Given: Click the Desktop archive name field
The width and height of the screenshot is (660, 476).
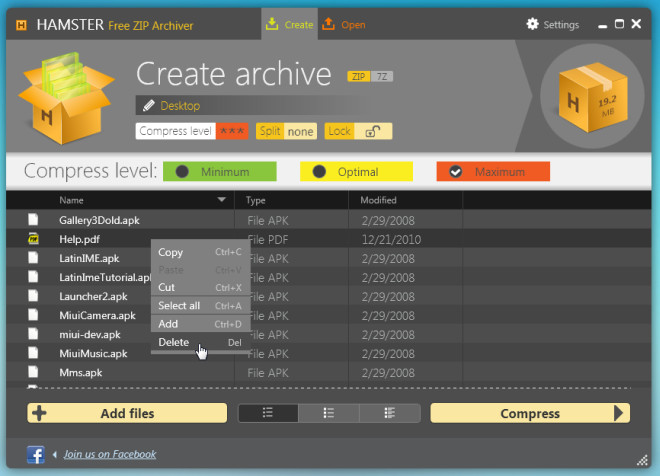Looking at the screenshot, I should [253, 105].
